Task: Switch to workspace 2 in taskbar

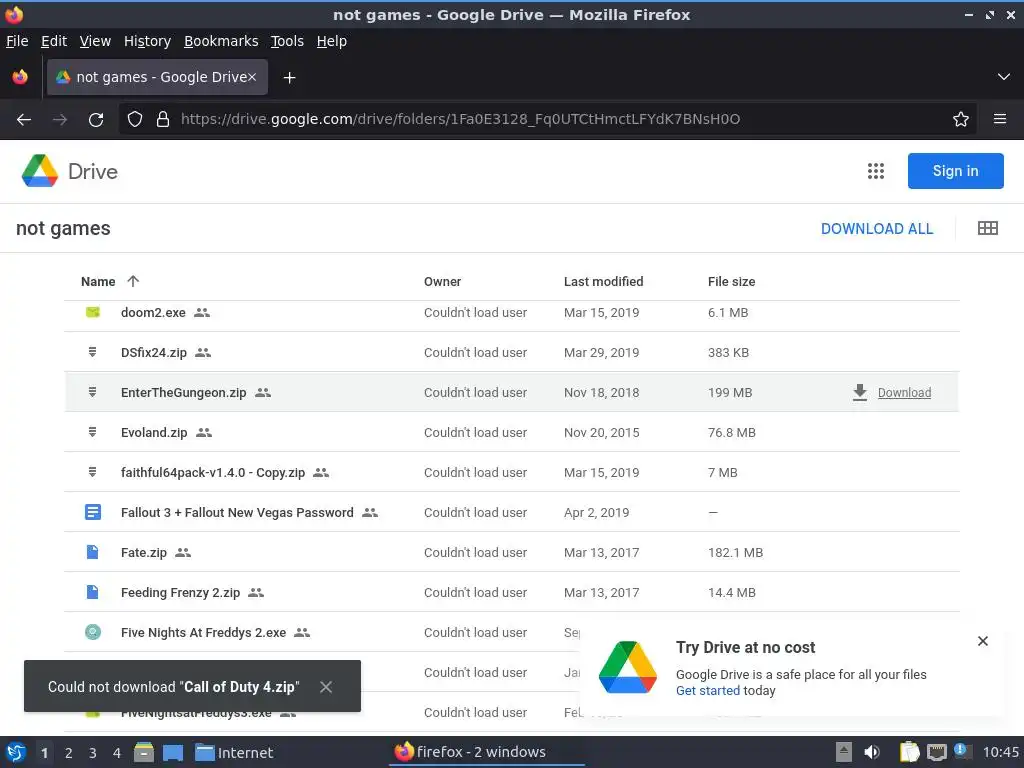Action: point(68,752)
